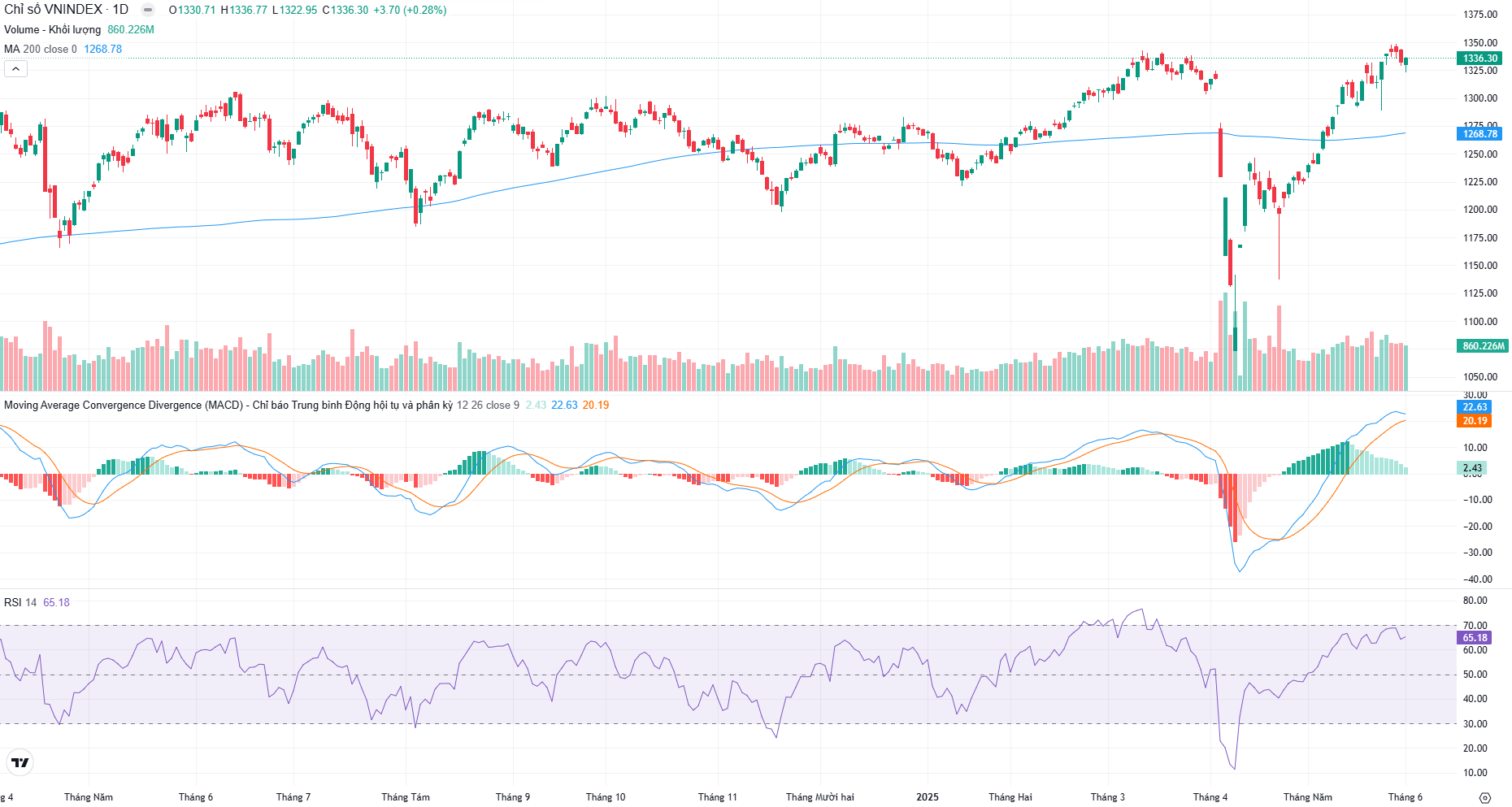The image size is (1512, 807).
Task: Click the Tháng Hai time axis label
Action: coord(1010,797)
